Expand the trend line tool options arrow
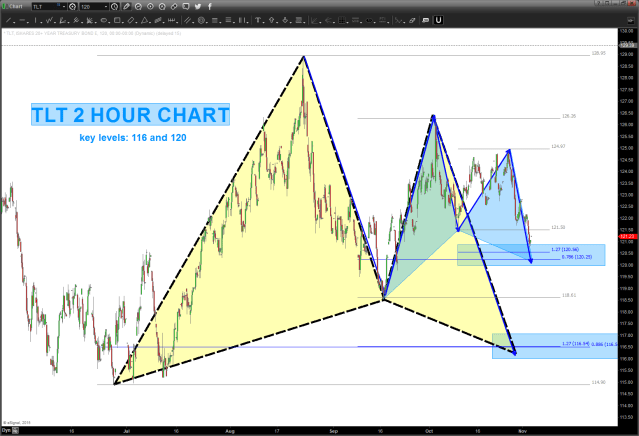The width and height of the screenshot is (639, 436). click(14, 22)
